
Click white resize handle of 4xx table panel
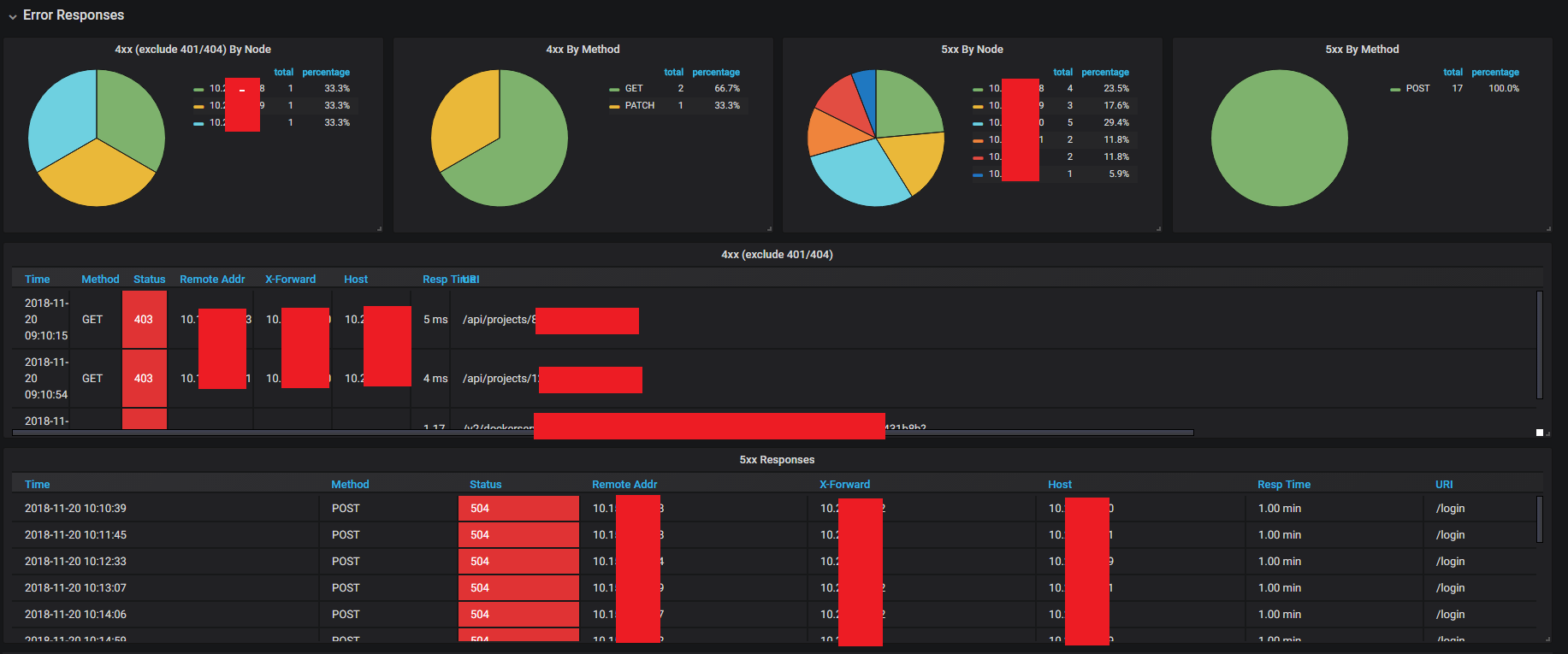[1540, 433]
